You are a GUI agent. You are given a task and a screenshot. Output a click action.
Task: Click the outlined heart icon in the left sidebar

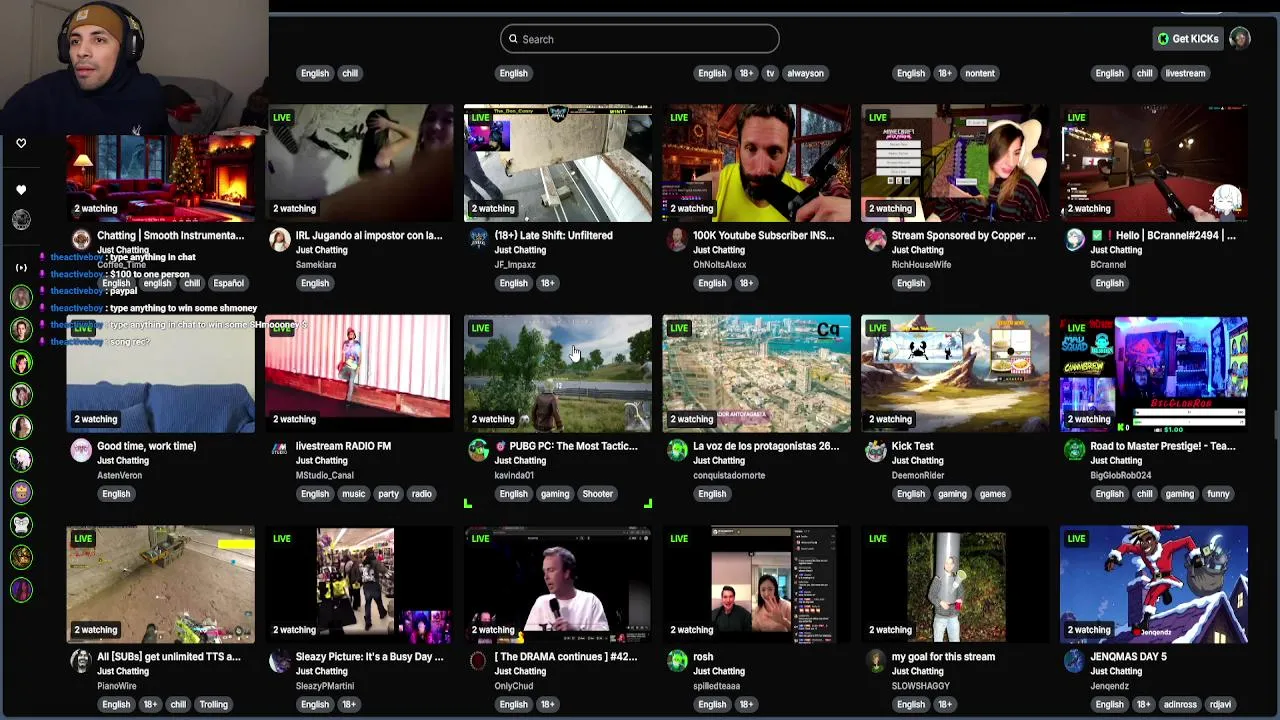pos(21,143)
